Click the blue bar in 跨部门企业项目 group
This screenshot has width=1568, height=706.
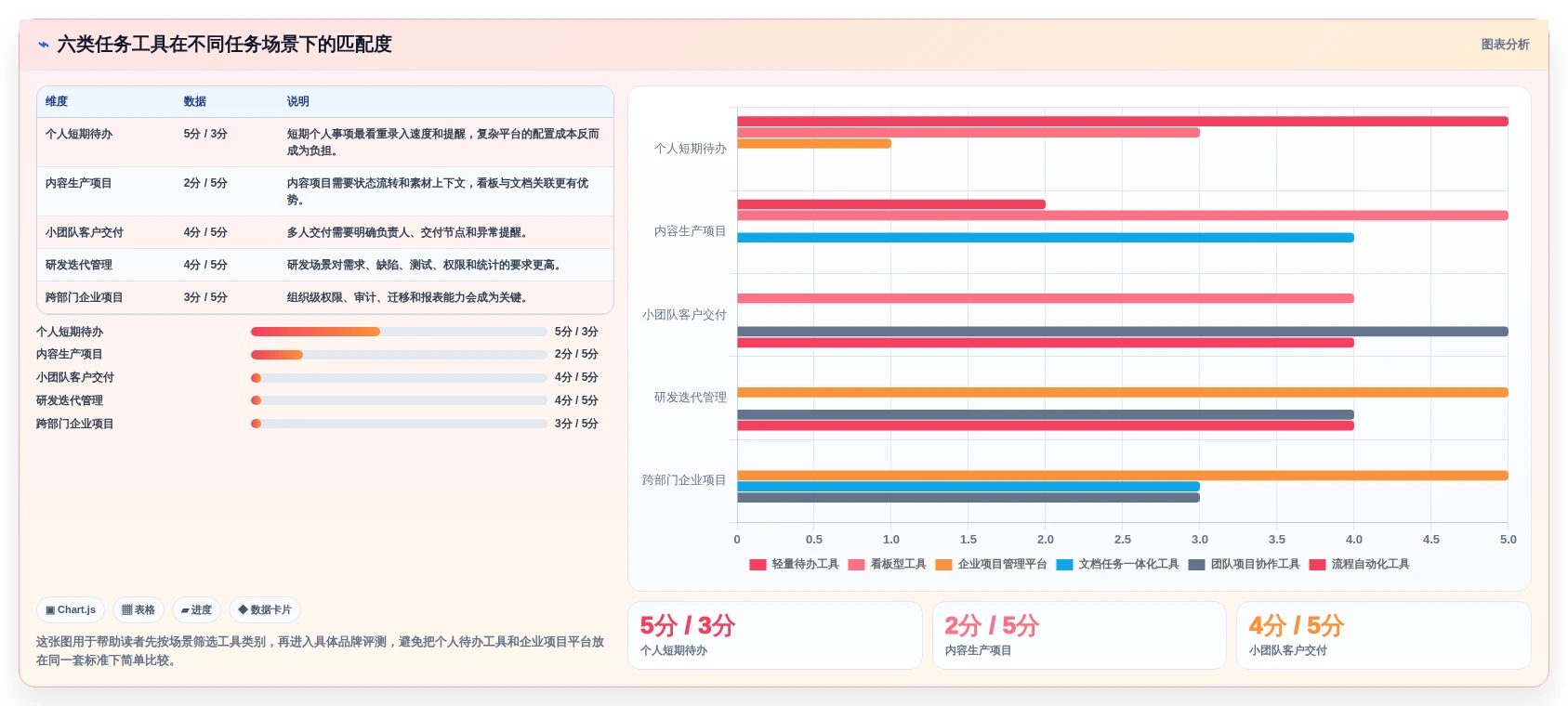[x=968, y=487]
